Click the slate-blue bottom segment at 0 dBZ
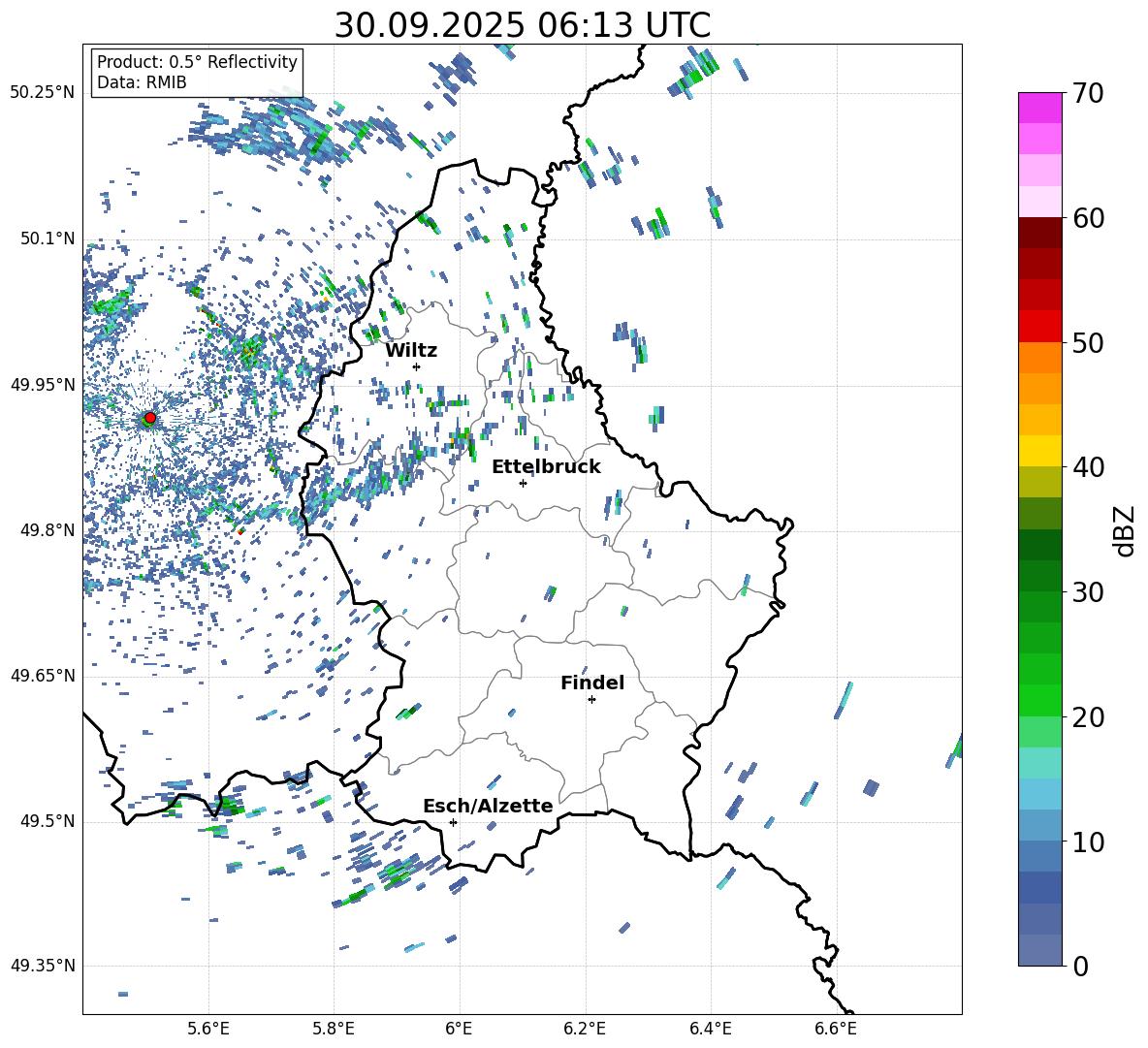This screenshot has width=1148, height=1048. pyautogui.click(x=1039, y=950)
